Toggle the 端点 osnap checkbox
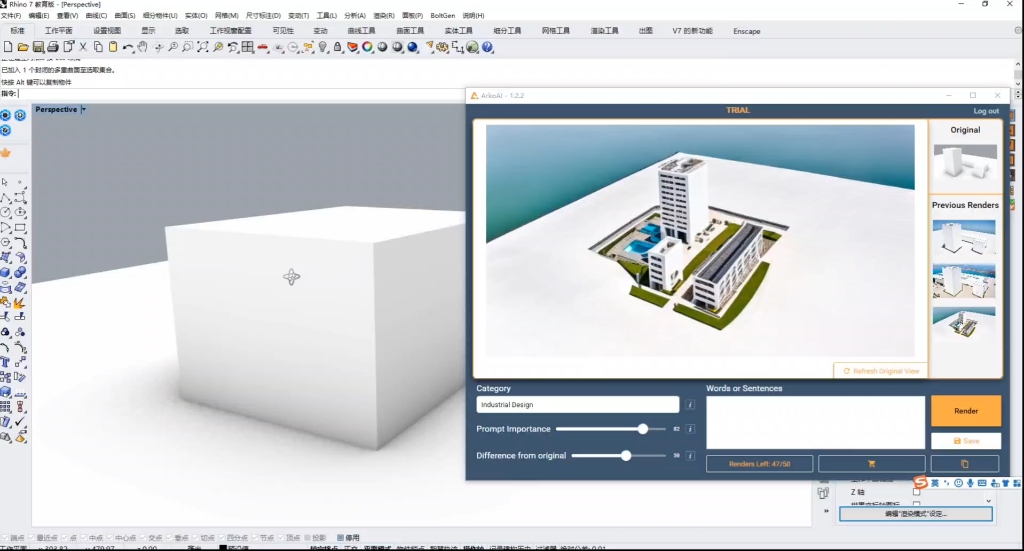Viewport: 1024px width, 551px height. [6, 537]
